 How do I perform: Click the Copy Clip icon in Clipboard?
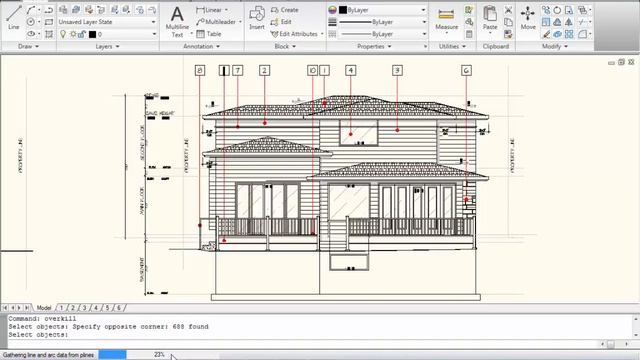[508, 22]
